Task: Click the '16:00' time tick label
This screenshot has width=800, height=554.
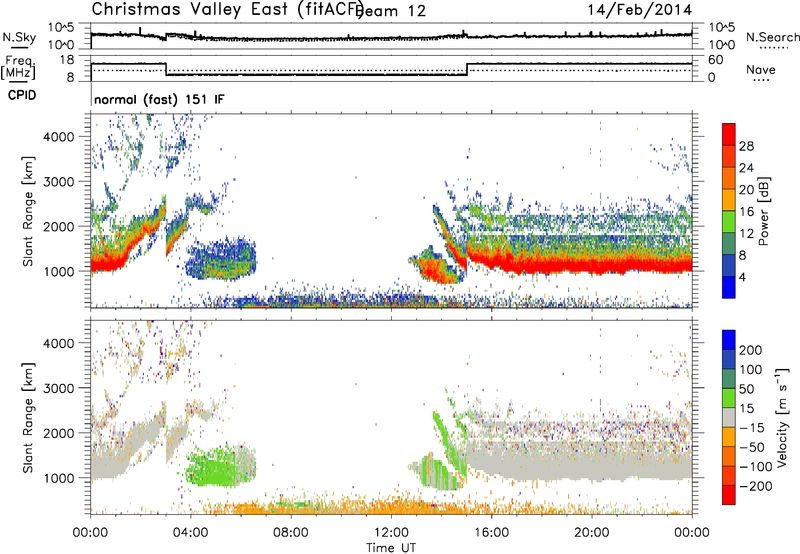Action: pos(491,533)
